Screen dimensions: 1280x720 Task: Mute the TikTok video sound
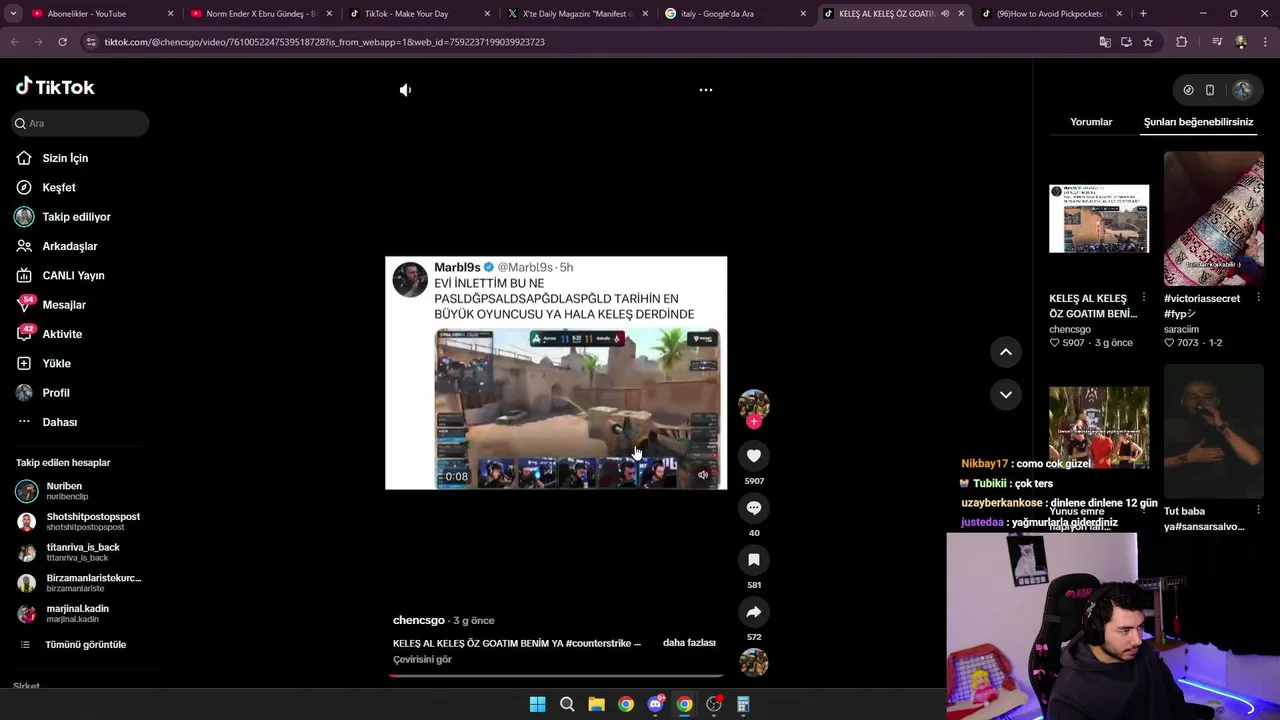point(405,90)
